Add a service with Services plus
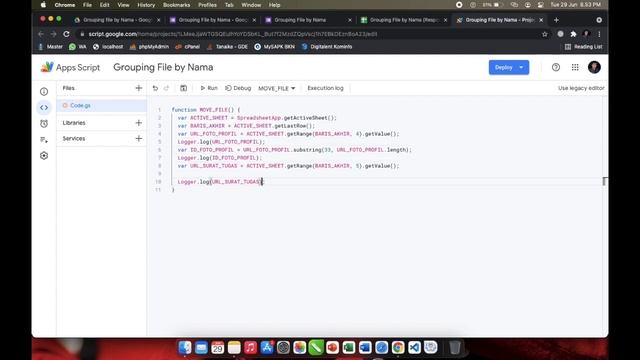640x360 pixels. 139,138
